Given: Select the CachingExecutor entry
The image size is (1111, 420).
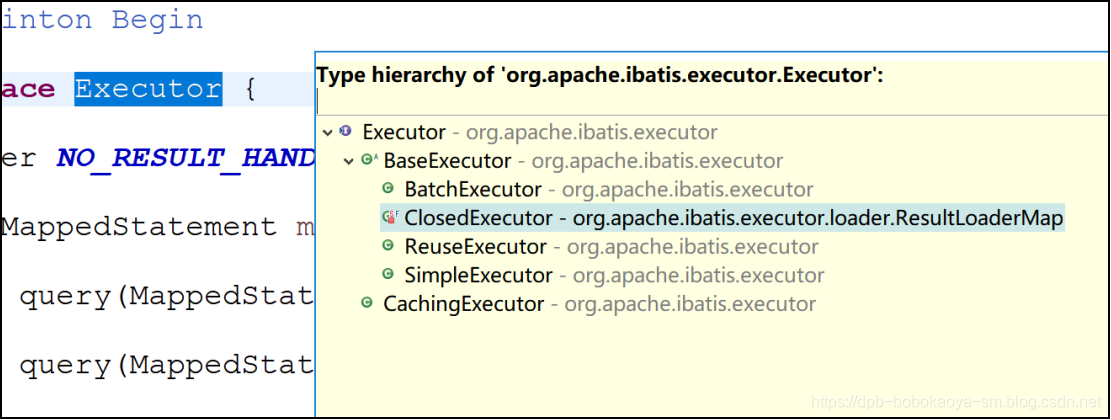Looking at the screenshot, I should pos(599,305).
